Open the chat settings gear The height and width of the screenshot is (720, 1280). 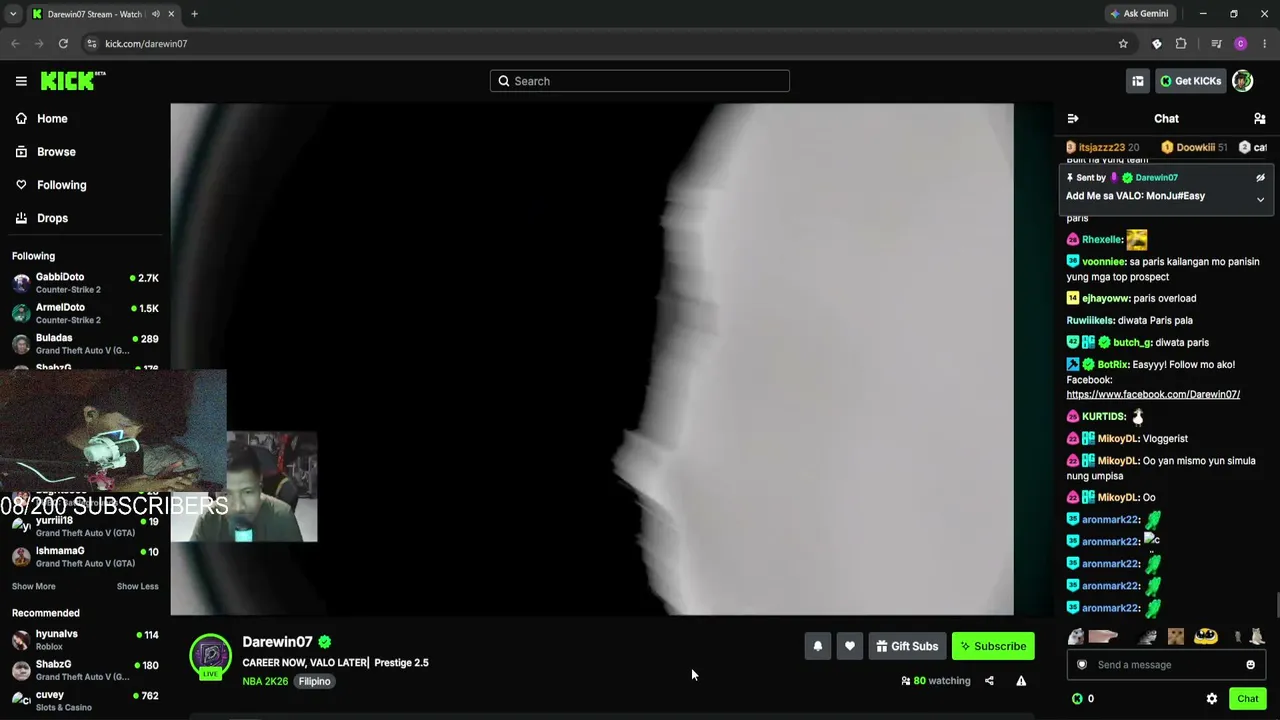pos(1212,699)
